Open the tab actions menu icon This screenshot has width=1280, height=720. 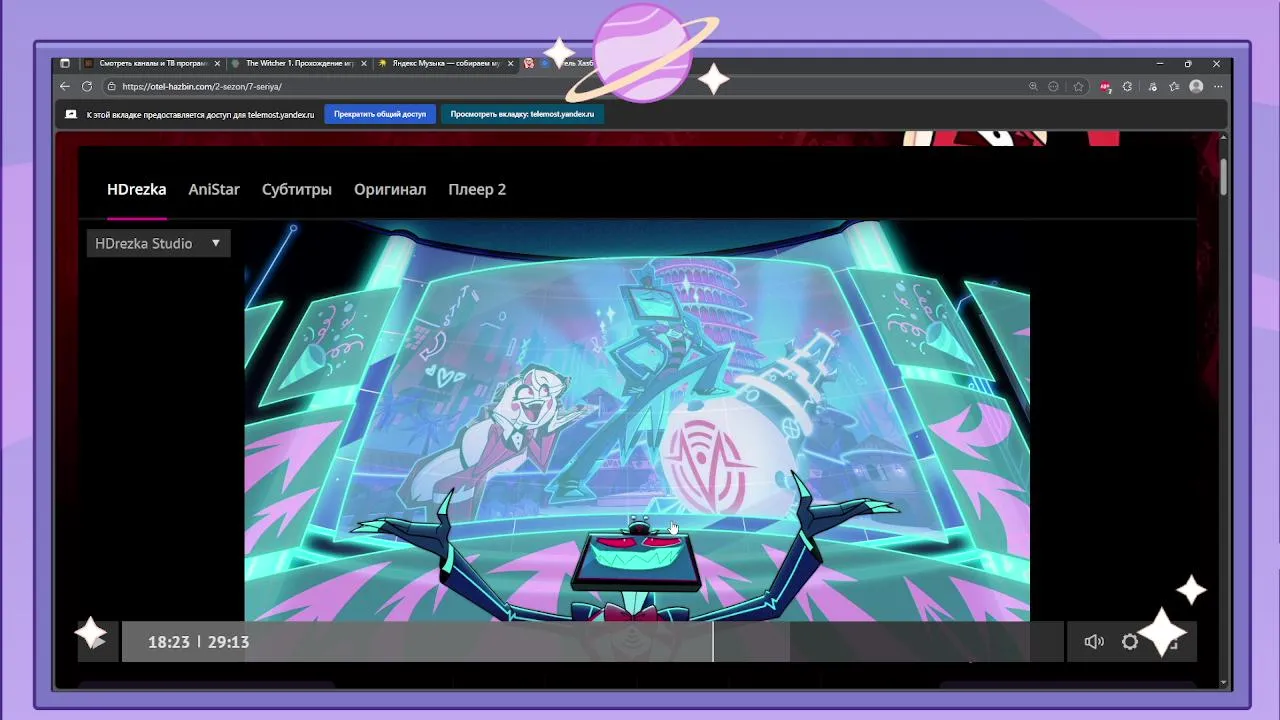click(x=65, y=63)
